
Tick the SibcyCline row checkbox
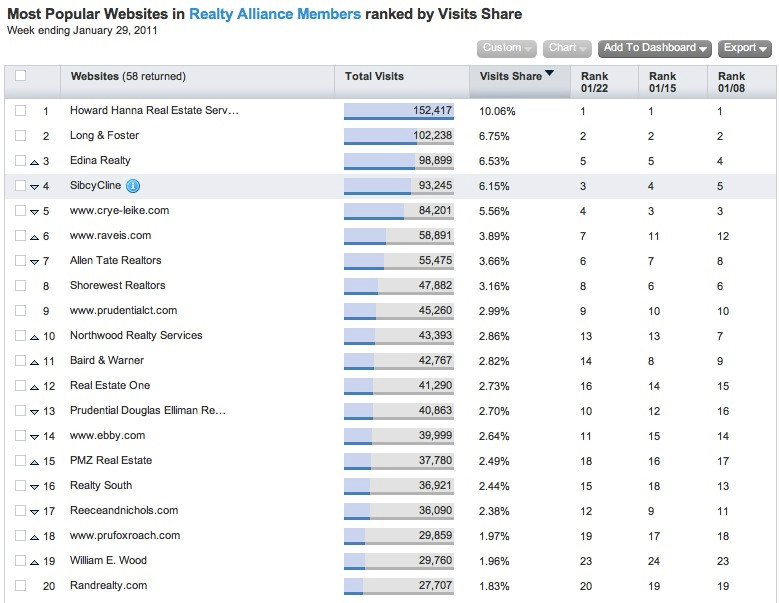click(20, 185)
